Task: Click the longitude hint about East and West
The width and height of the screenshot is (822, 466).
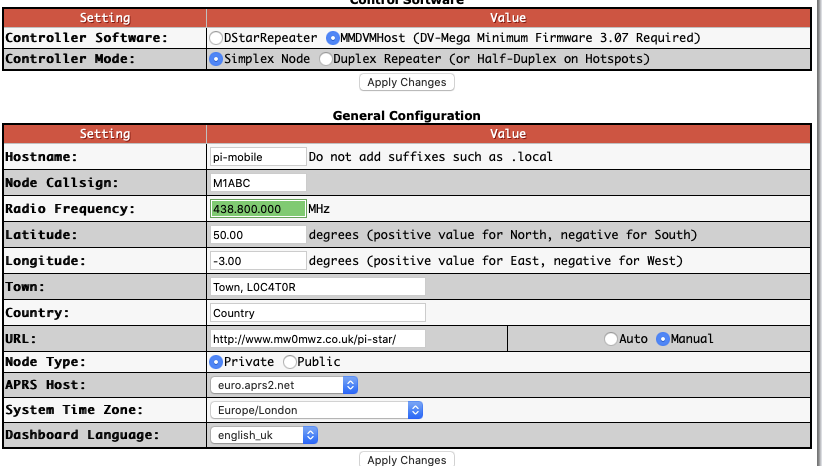Action: [495, 261]
